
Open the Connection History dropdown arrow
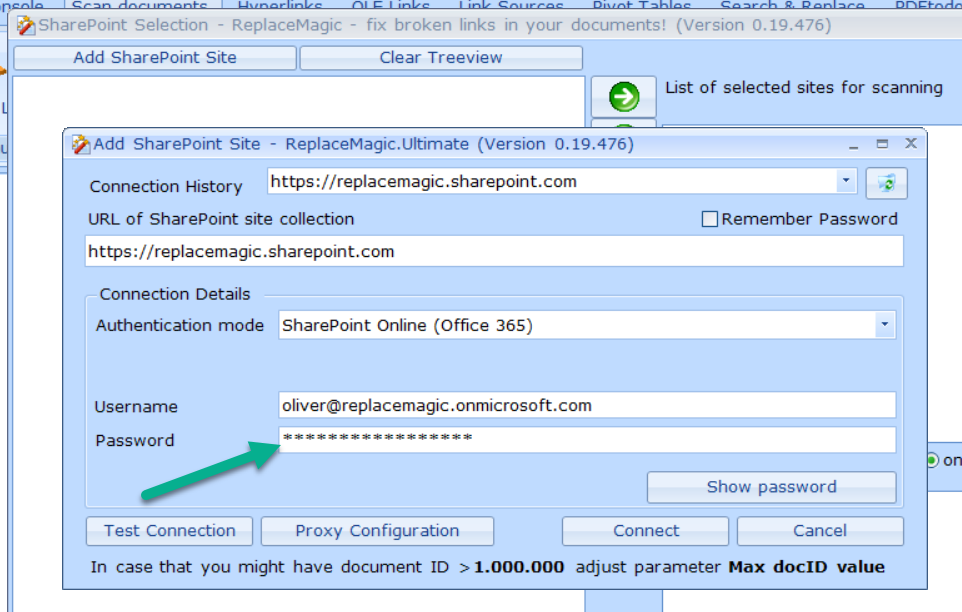tap(846, 181)
